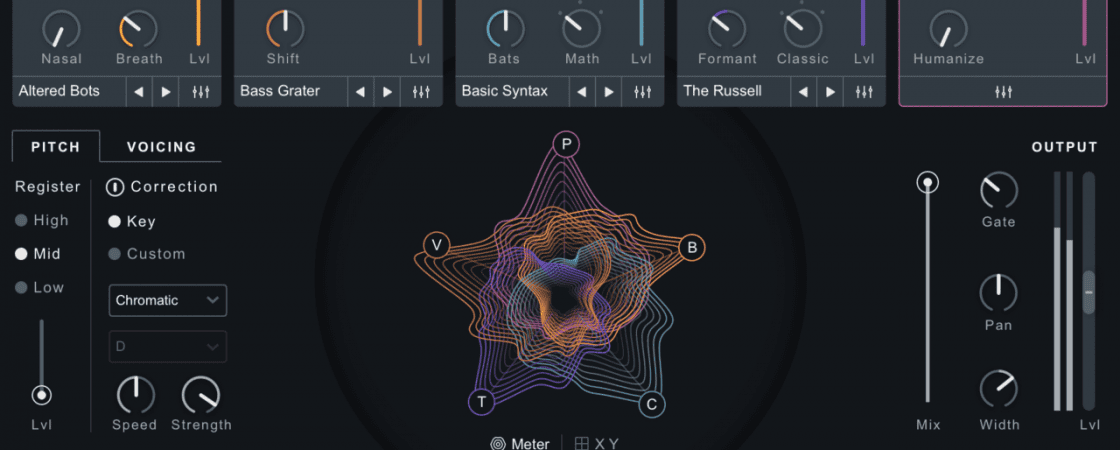Adjust the Strength knob
Viewport: 1120px width, 450px height.
[201, 395]
